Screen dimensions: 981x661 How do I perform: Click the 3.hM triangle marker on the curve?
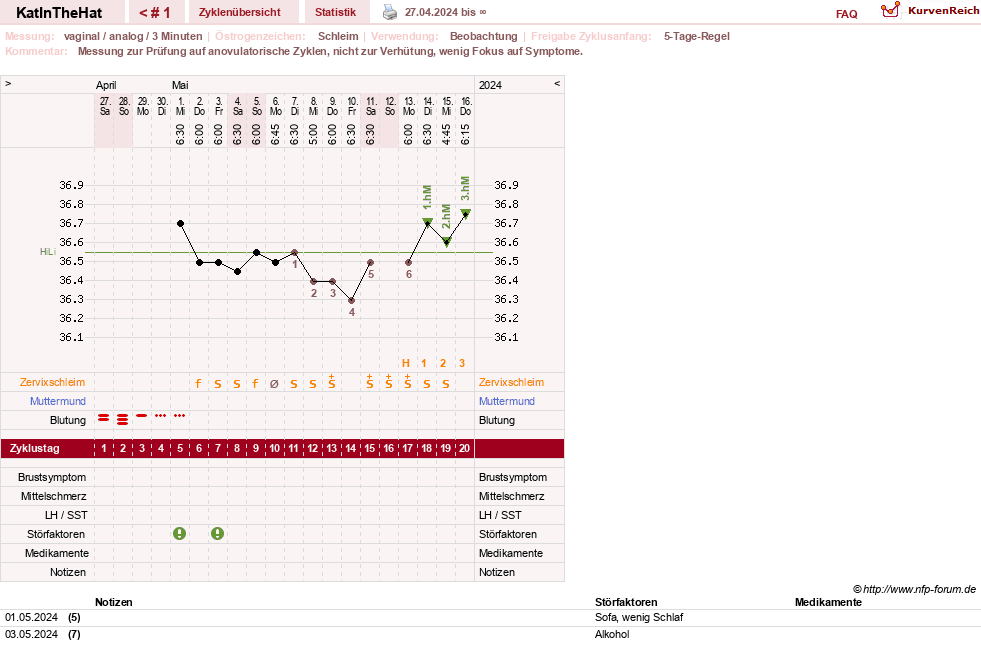[465, 213]
